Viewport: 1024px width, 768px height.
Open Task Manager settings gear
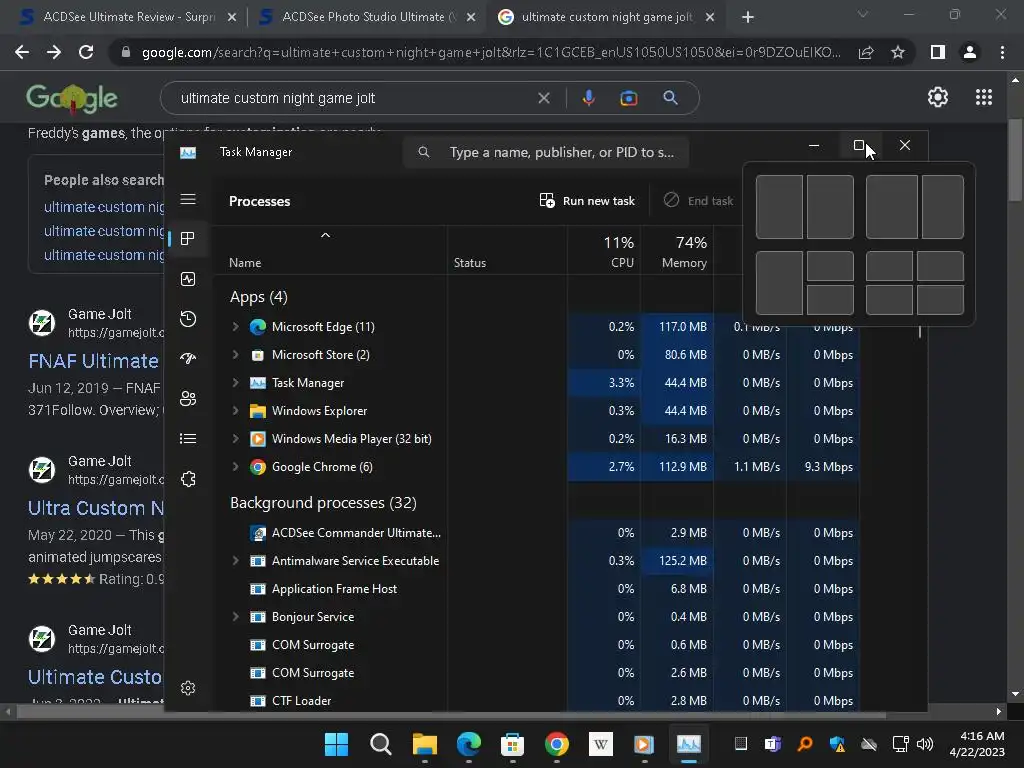(x=188, y=688)
